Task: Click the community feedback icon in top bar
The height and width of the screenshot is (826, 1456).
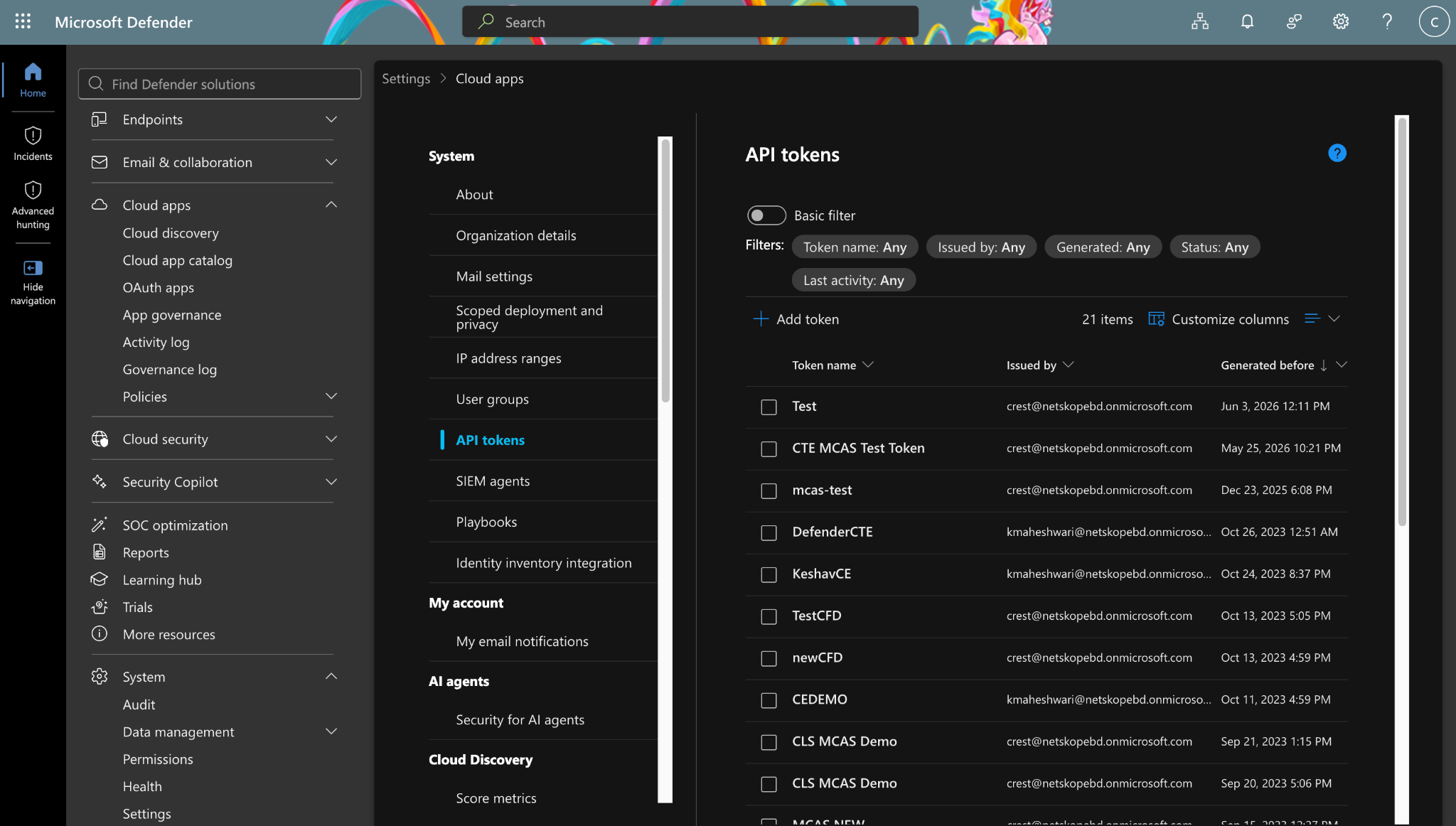Action: tap(1294, 21)
